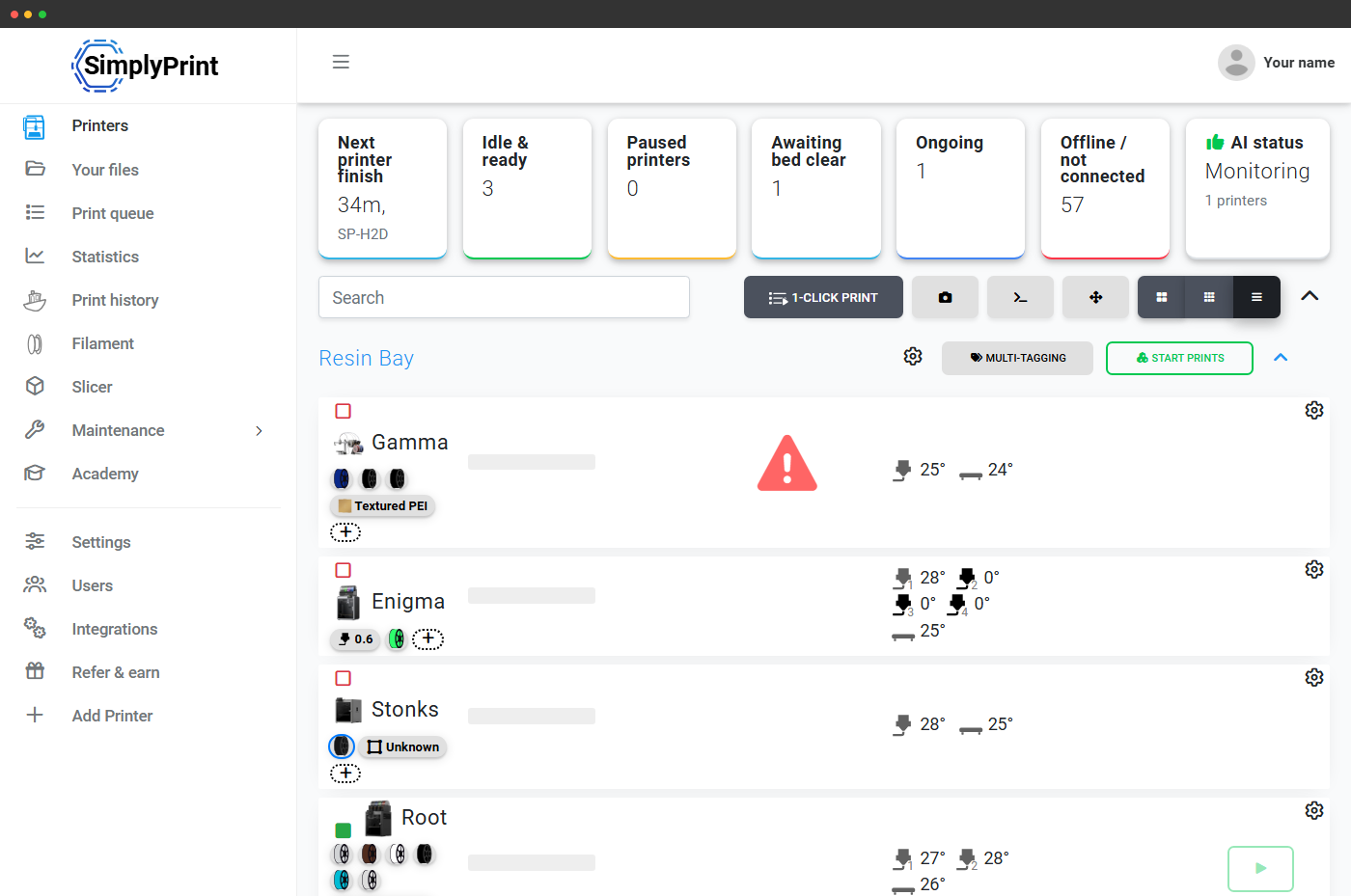Click the Root printer thumbnail image
This screenshot has width=1351, height=896.
(x=378, y=818)
